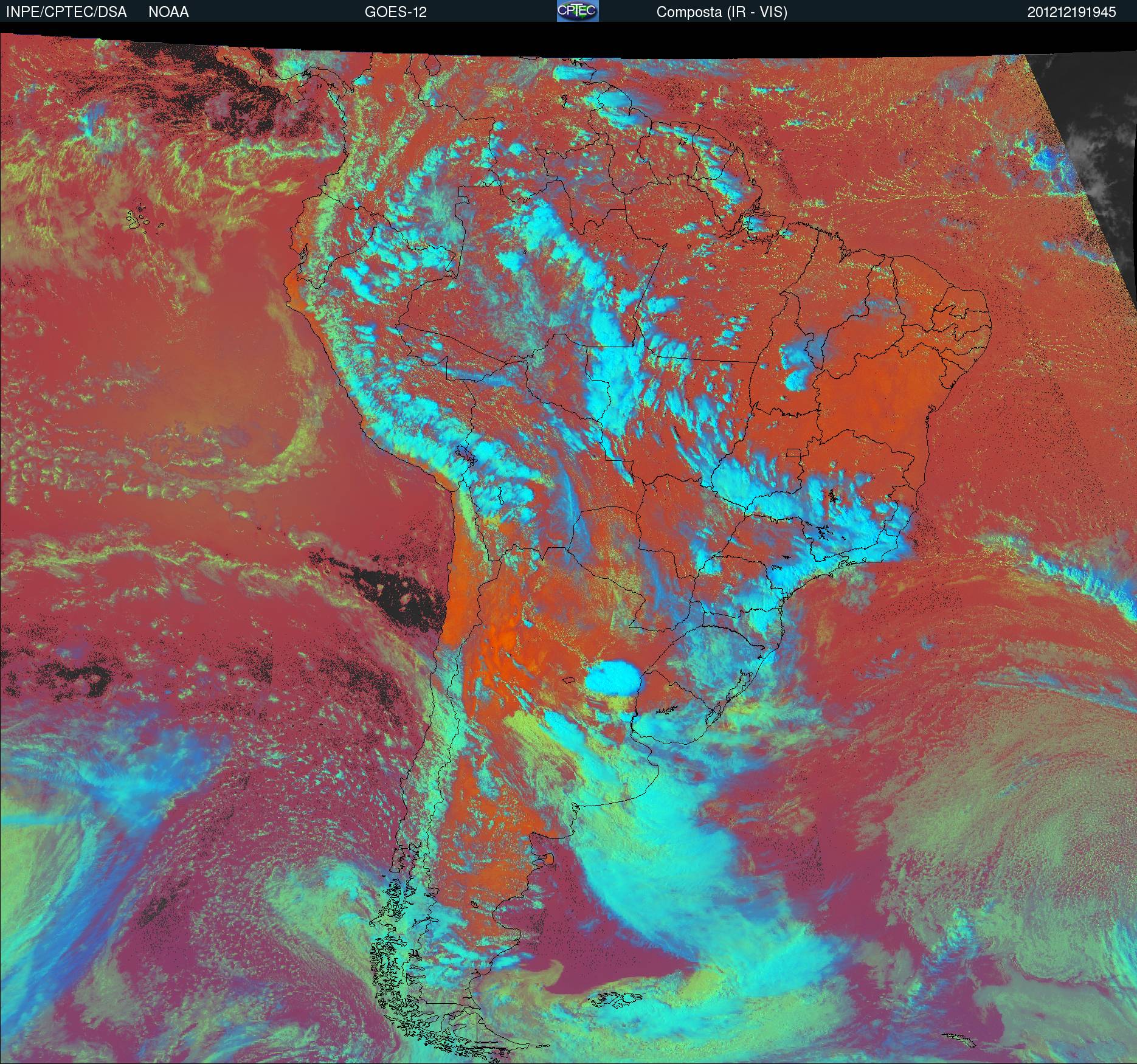Click the 201212191945 timestamp
This screenshot has height=1064, width=1137.
coord(1072,12)
